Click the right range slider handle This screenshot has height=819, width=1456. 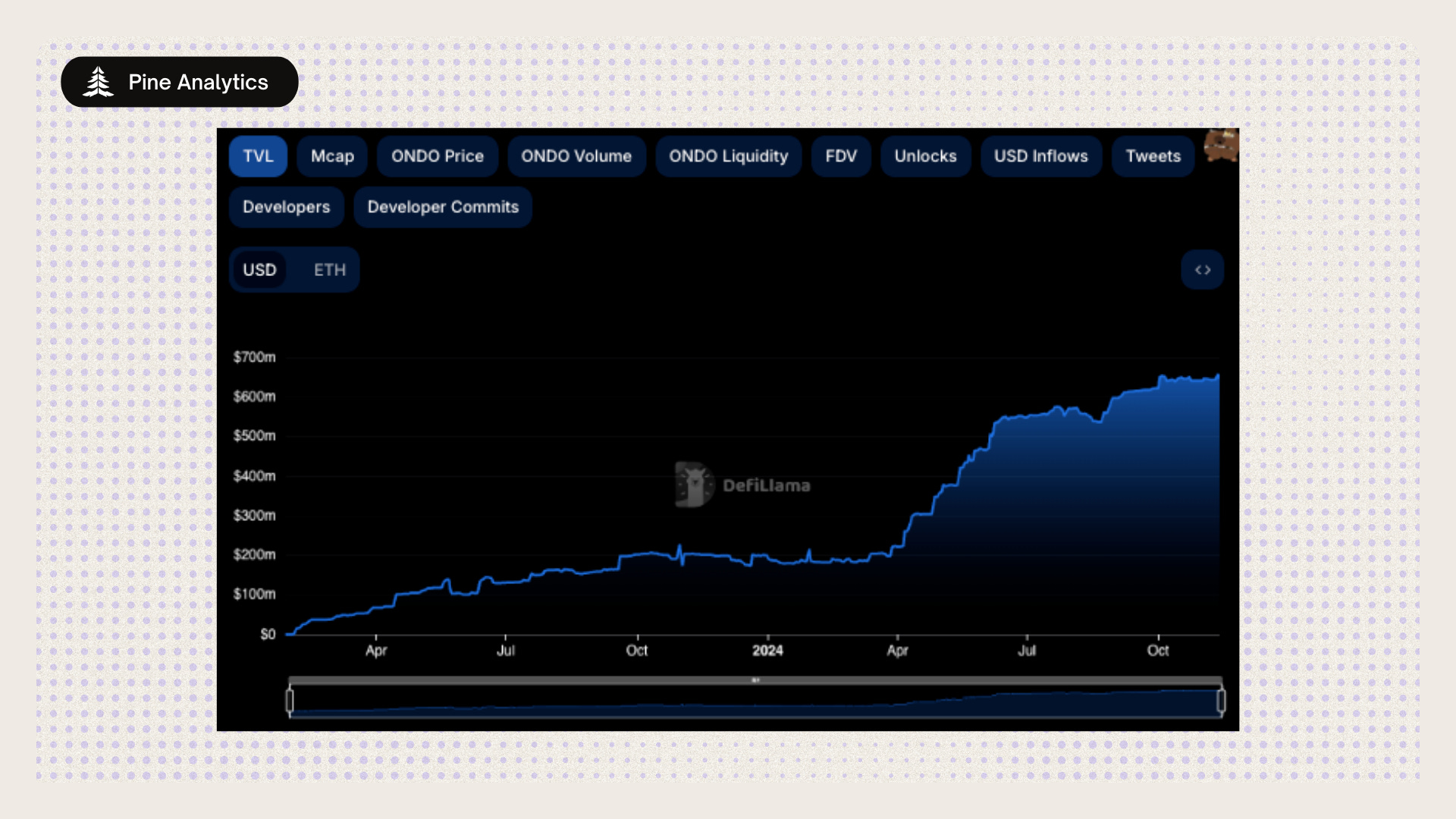pos(1221,701)
